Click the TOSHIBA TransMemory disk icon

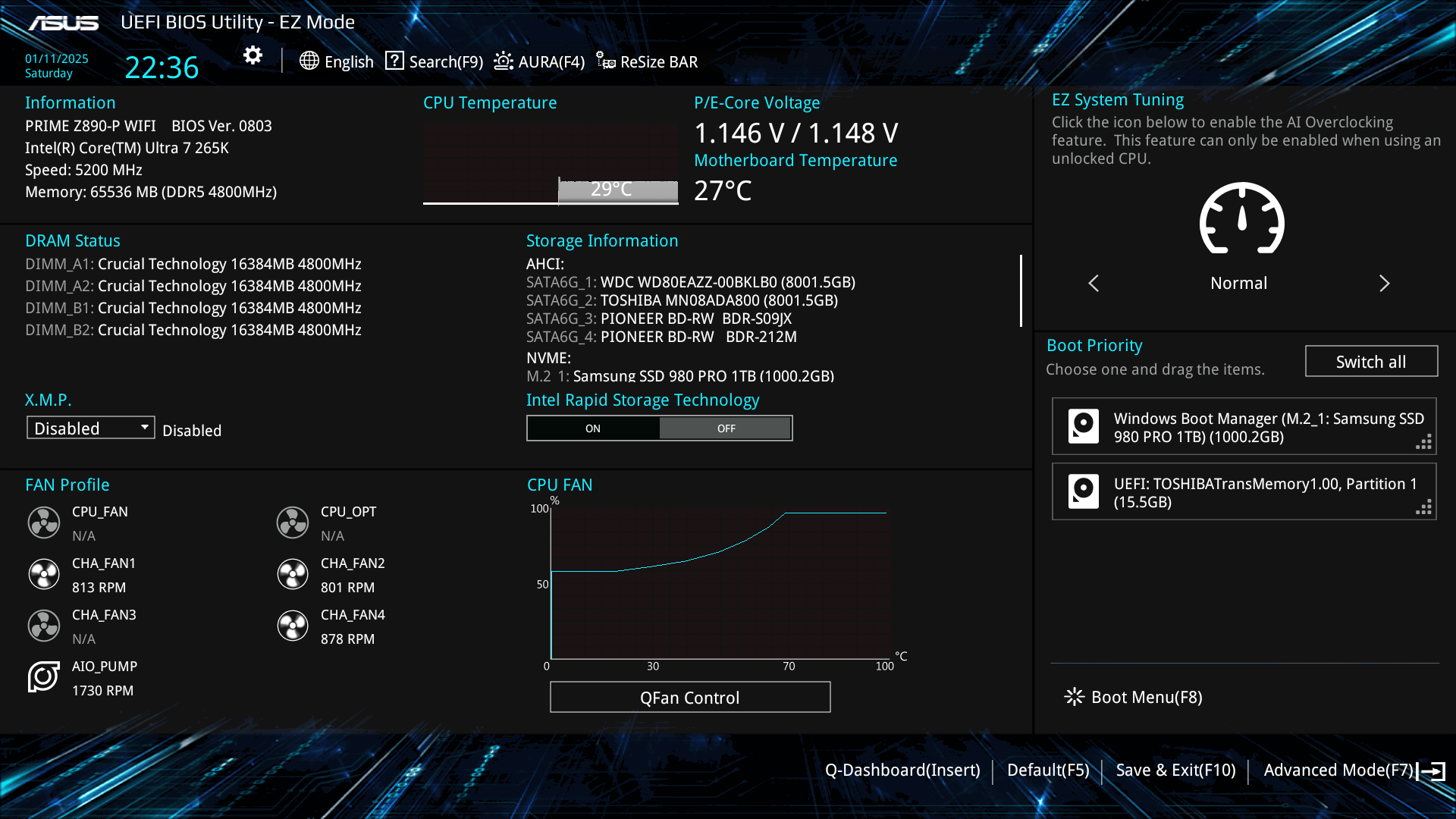(1084, 491)
